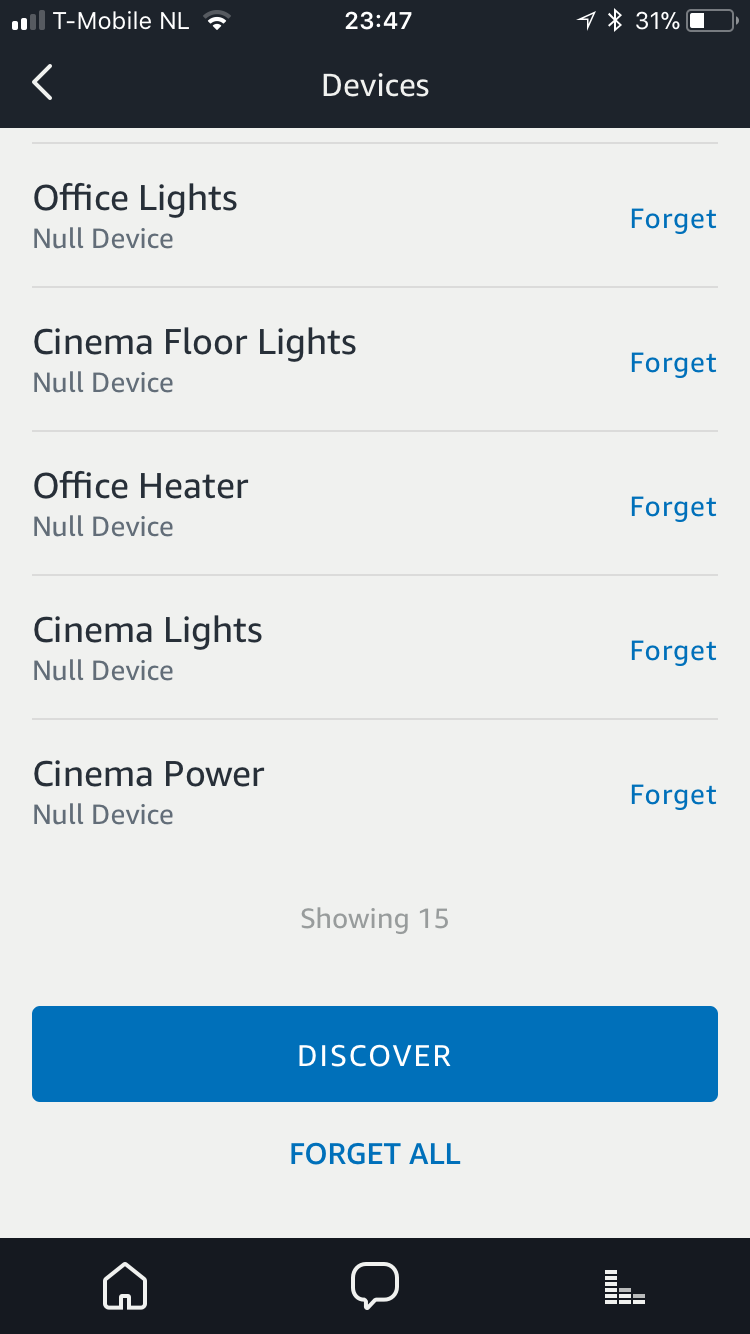Viewport: 750px width, 1334px height.
Task: Tap the Wi-Fi status icon
Action: [215, 21]
